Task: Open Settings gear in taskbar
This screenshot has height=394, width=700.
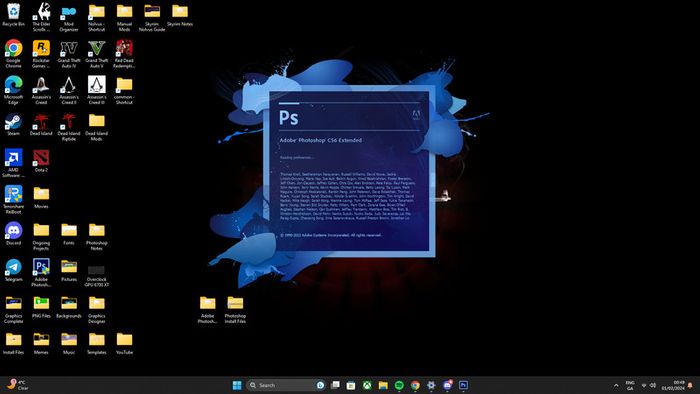Action: coord(431,385)
